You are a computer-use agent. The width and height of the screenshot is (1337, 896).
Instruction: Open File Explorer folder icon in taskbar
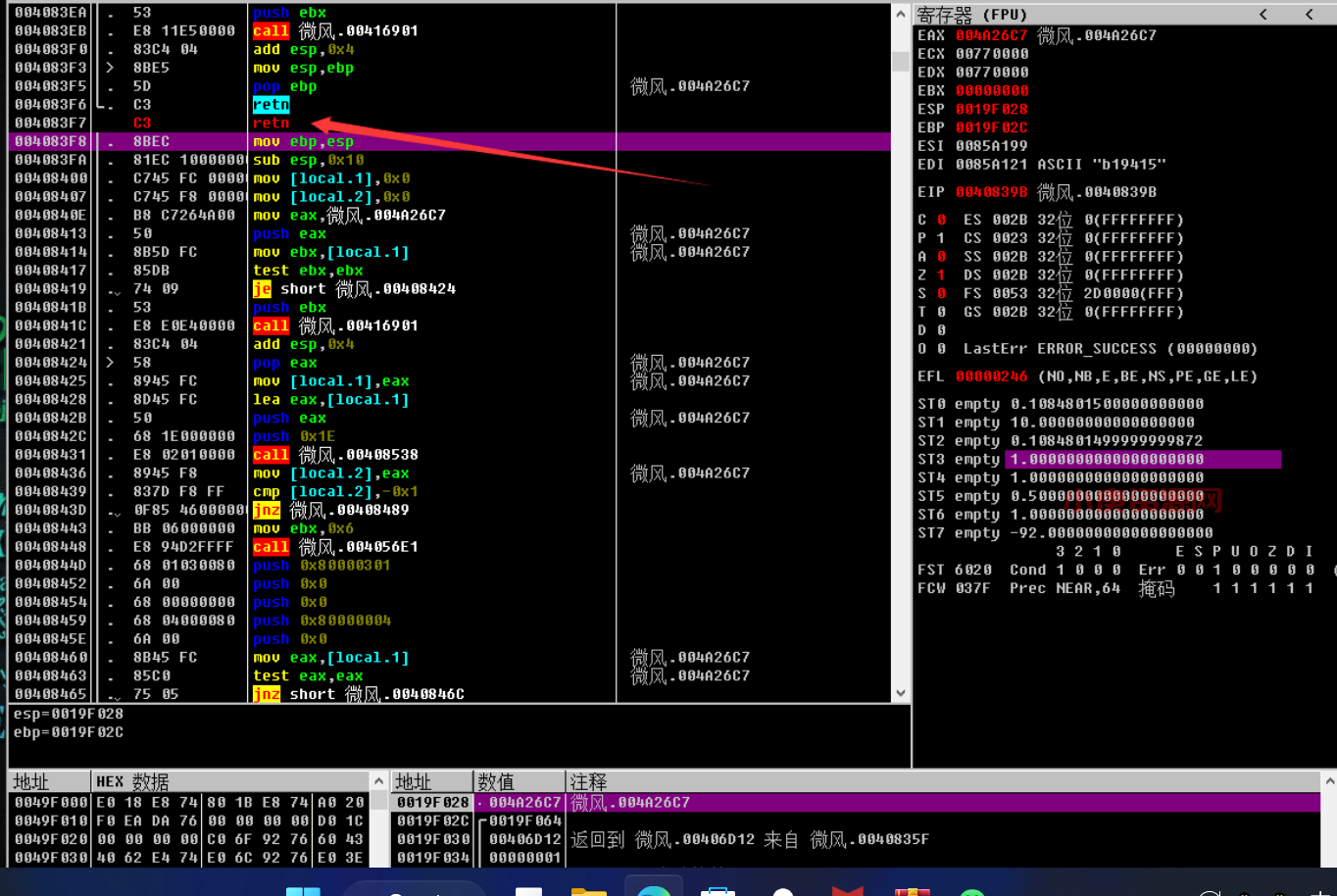tap(588, 890)
